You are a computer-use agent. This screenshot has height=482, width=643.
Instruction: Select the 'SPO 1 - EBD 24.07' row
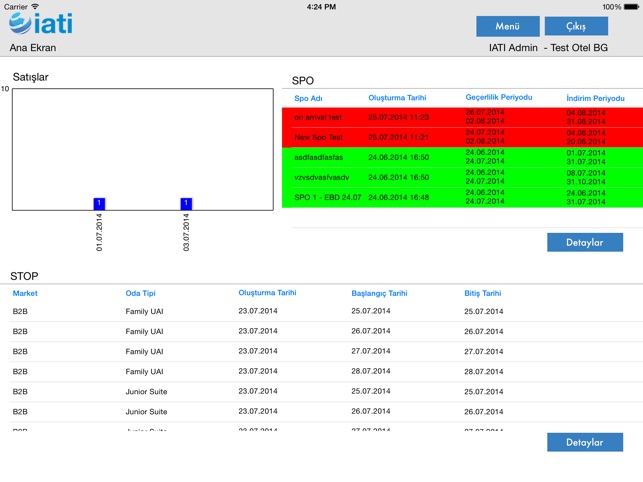[462, 197]
